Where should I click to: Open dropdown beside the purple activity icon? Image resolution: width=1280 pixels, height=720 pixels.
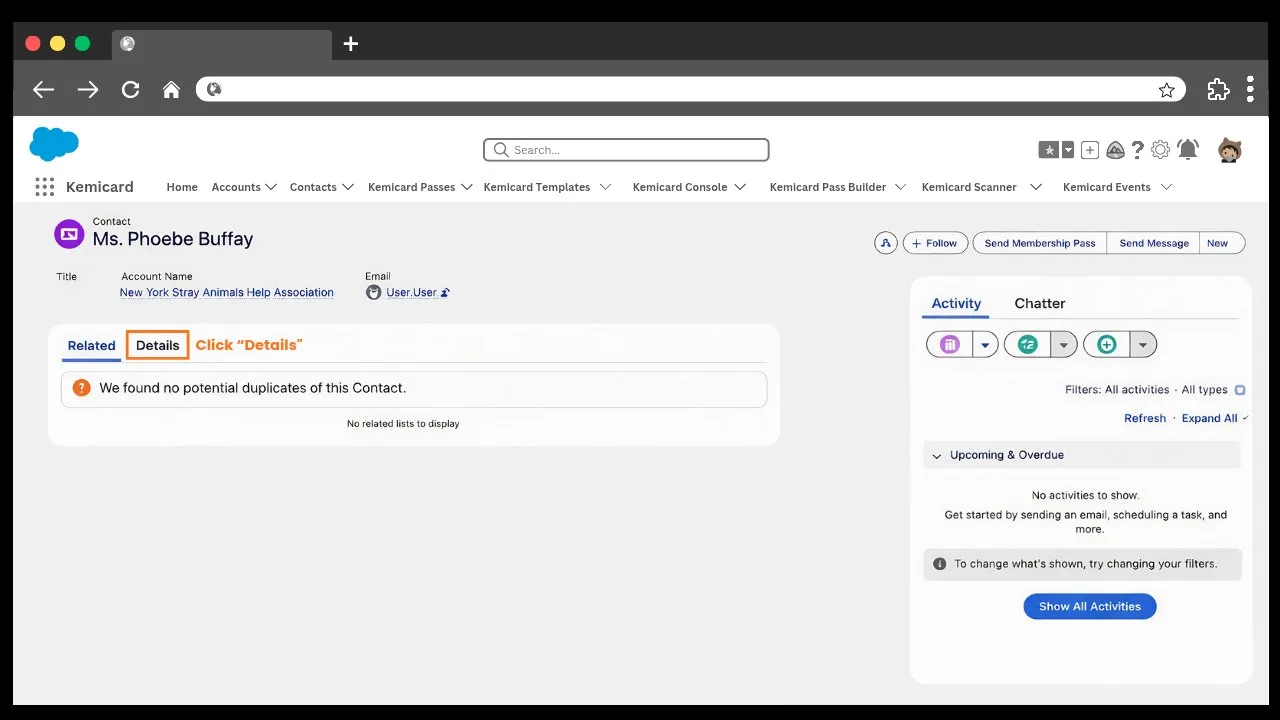coord(985,344)
